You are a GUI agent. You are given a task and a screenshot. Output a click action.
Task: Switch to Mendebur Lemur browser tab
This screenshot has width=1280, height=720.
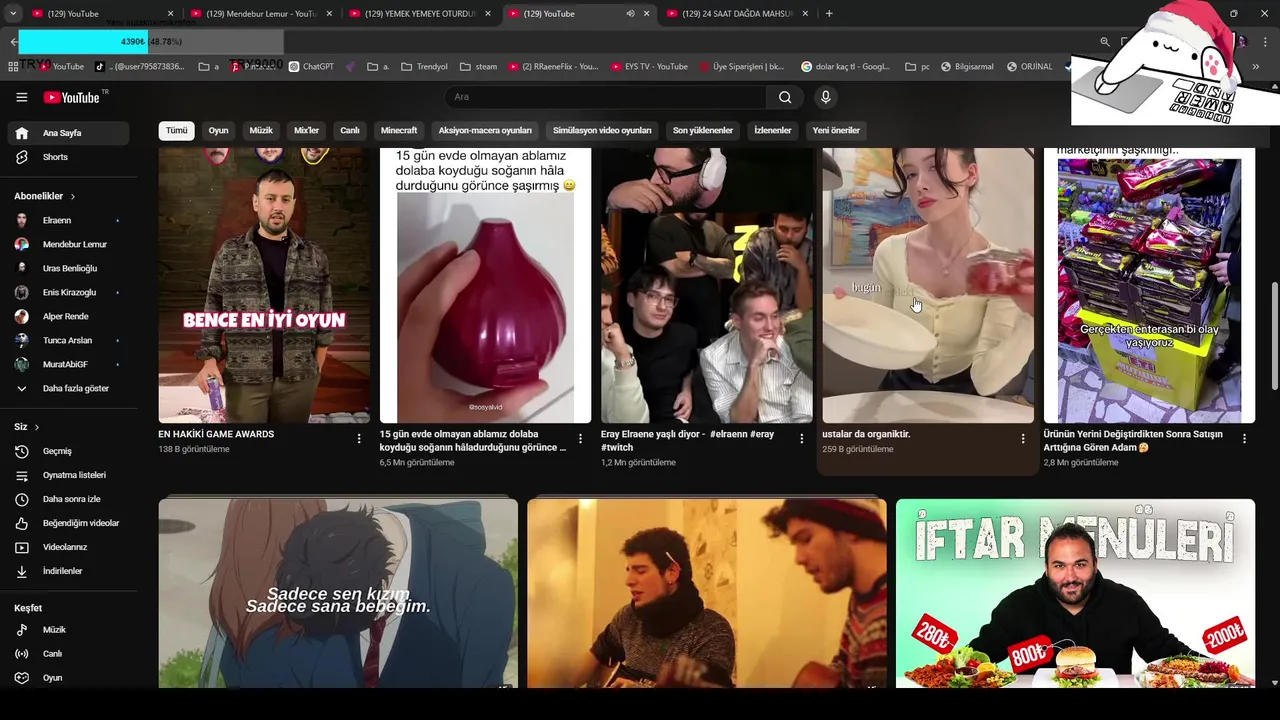coord(260,14)
